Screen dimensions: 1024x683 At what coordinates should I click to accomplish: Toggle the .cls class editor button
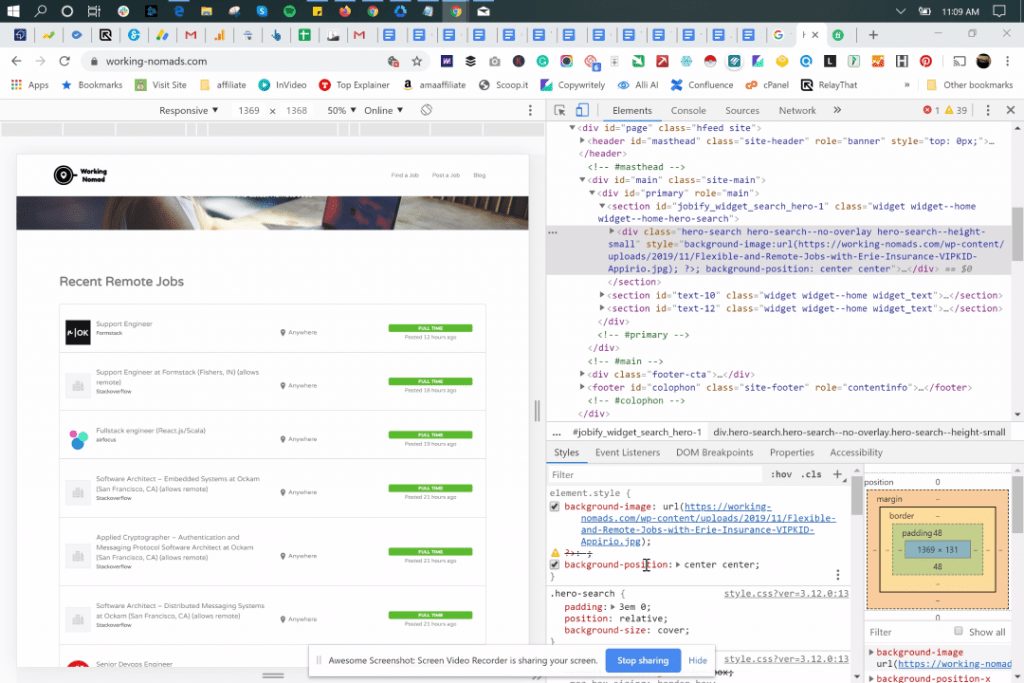pos(812,474)
